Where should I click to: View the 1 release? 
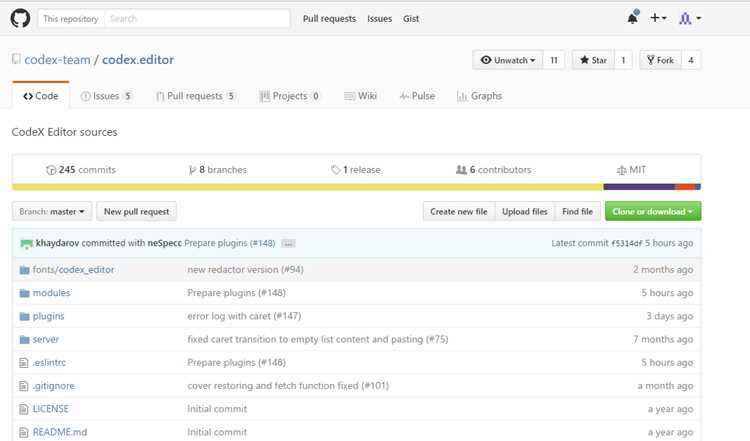356,170
